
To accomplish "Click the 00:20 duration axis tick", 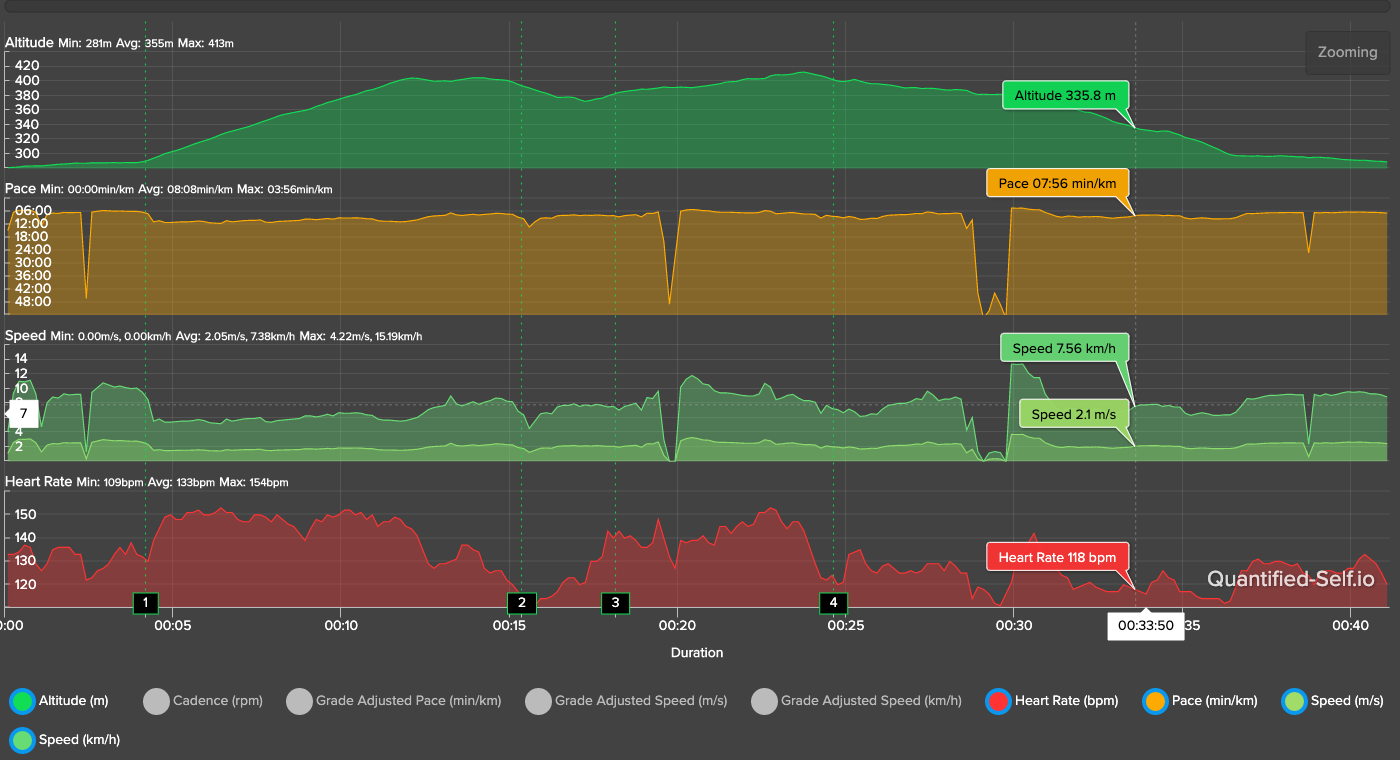I will pos(678,625).
